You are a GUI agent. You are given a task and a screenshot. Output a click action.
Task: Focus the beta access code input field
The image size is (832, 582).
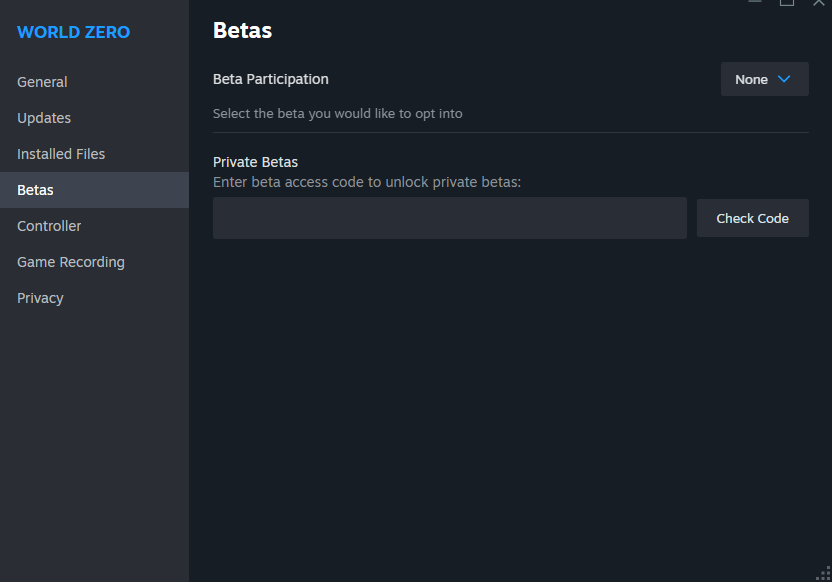tap(449, 218)
